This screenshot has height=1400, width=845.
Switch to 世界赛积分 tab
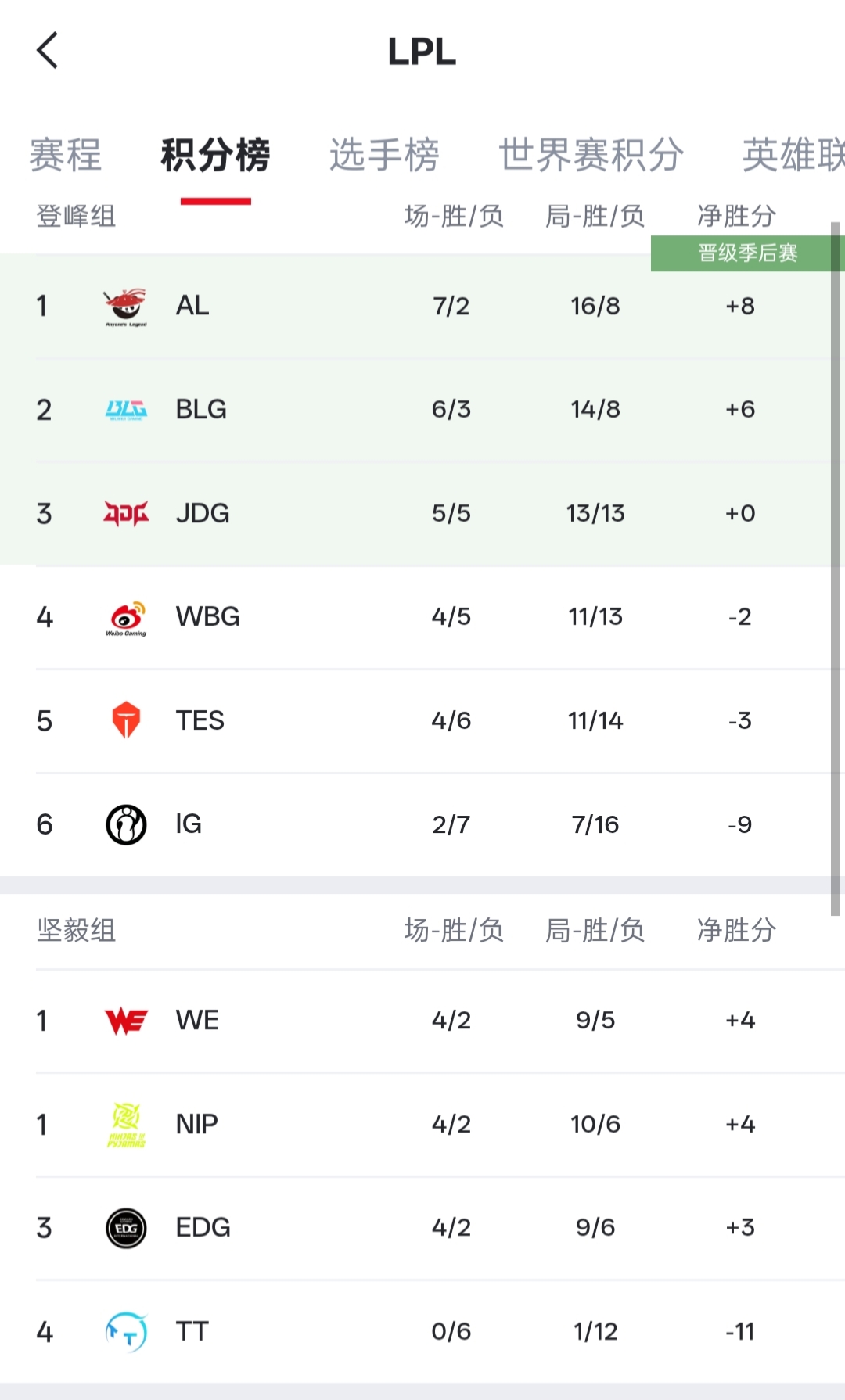(591, 155)
